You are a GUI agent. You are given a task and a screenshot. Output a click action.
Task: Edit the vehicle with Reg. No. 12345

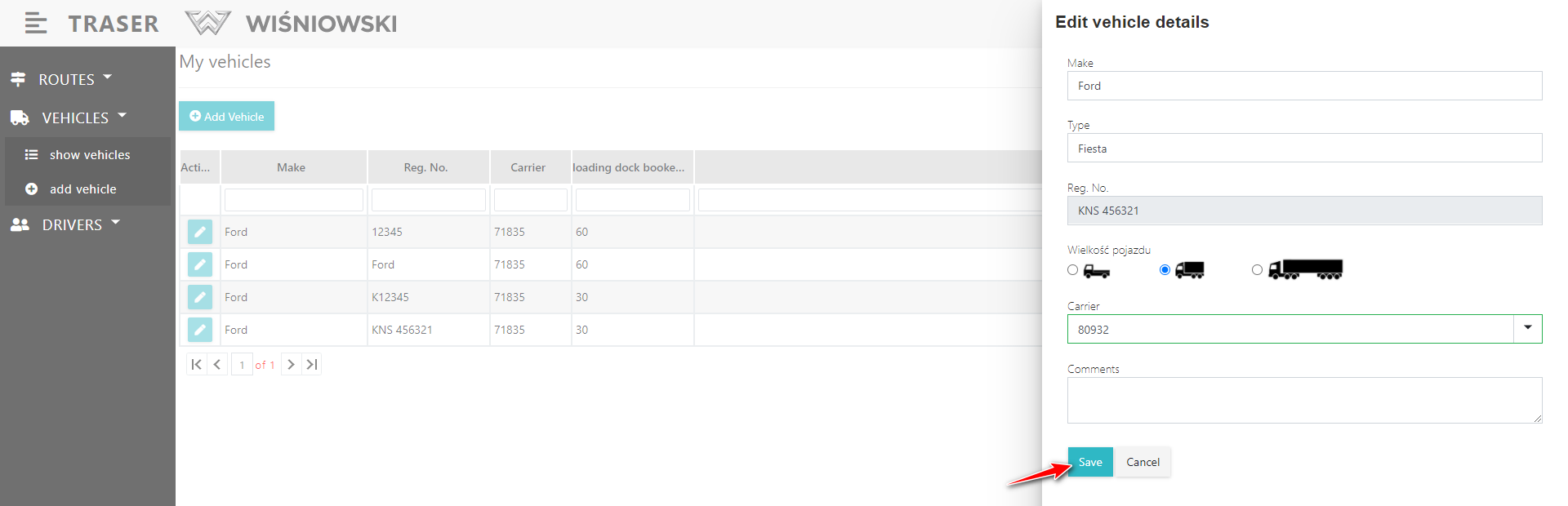pos(199,232)
